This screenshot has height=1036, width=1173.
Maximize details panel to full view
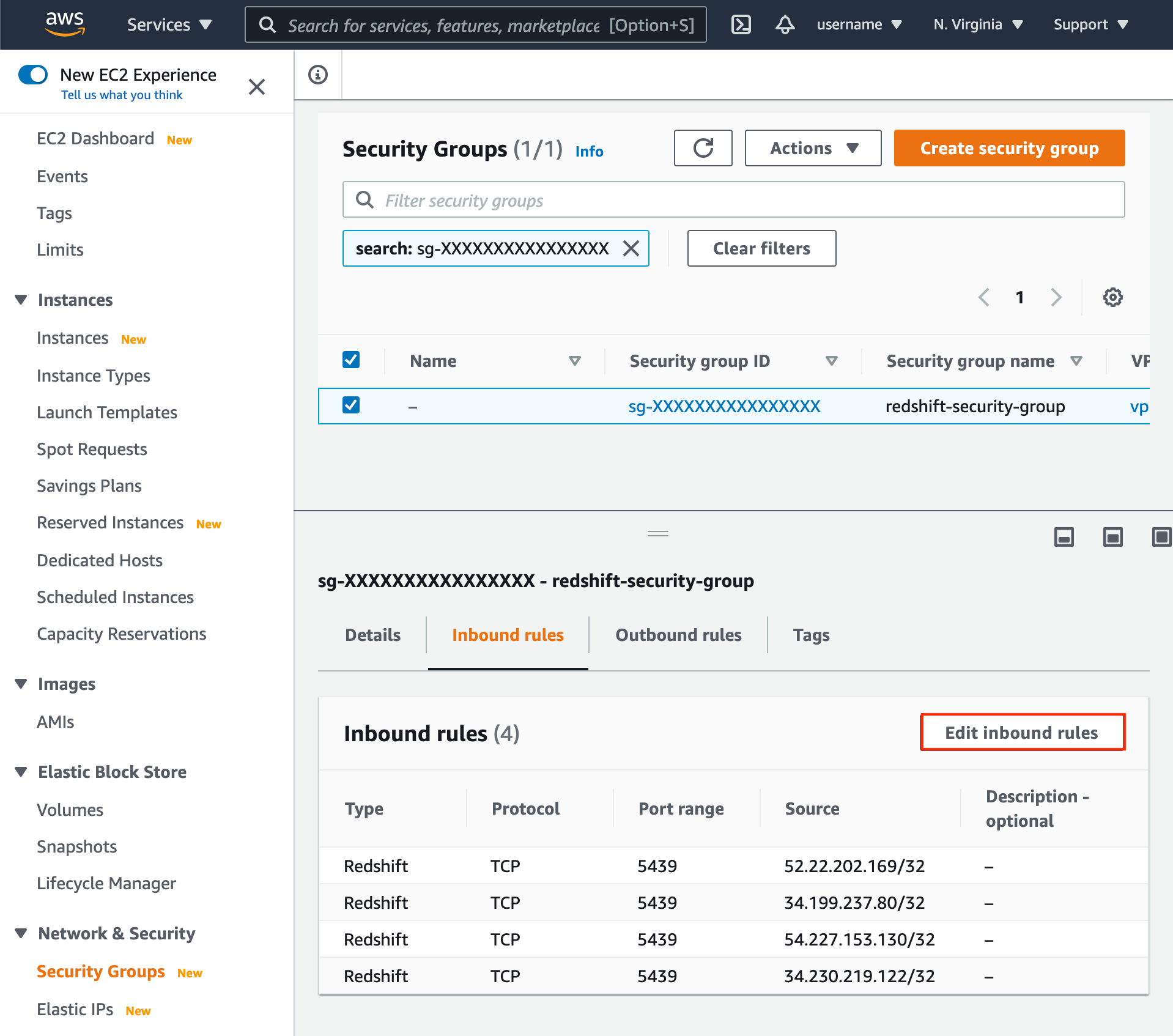[x=1161, y=537]
